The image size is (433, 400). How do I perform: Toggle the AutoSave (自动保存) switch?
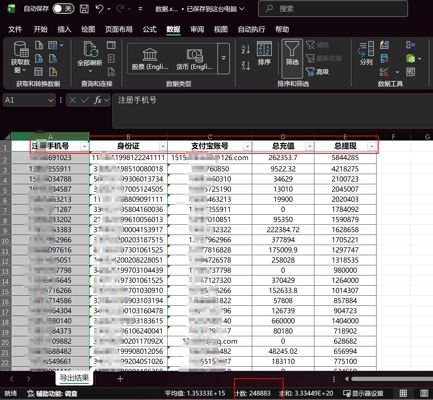[63, 9]
